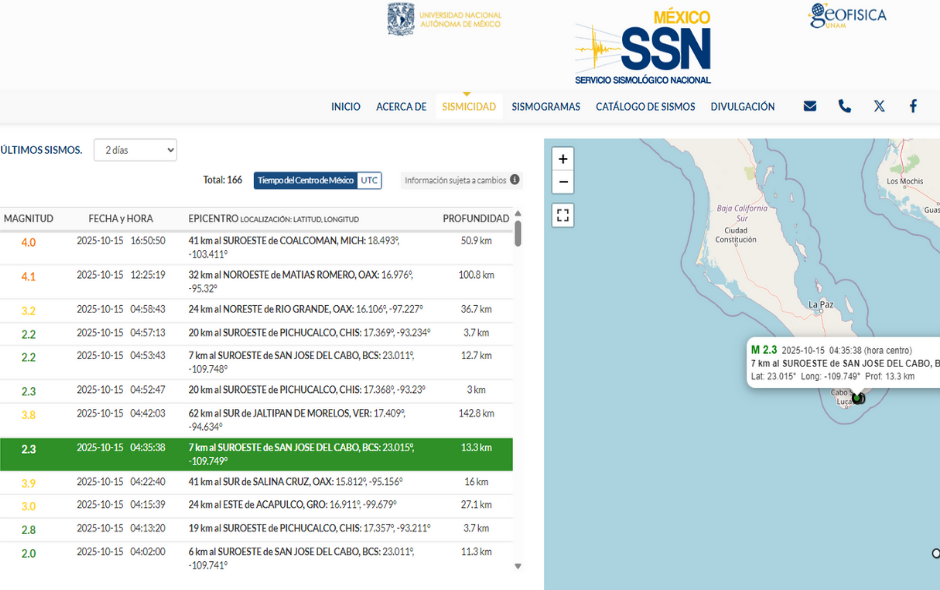Enable fullscreen map view

563,215
